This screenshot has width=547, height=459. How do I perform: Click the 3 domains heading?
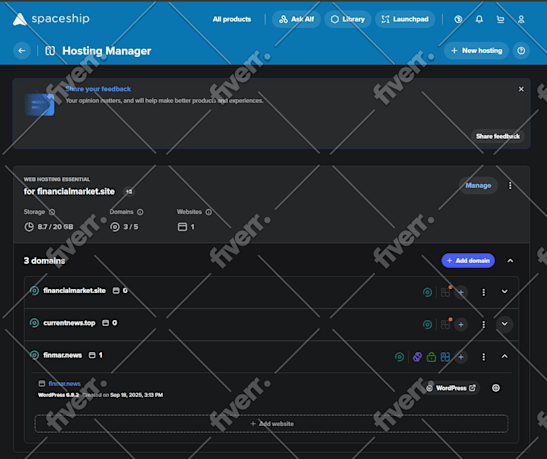coord(44,261)
